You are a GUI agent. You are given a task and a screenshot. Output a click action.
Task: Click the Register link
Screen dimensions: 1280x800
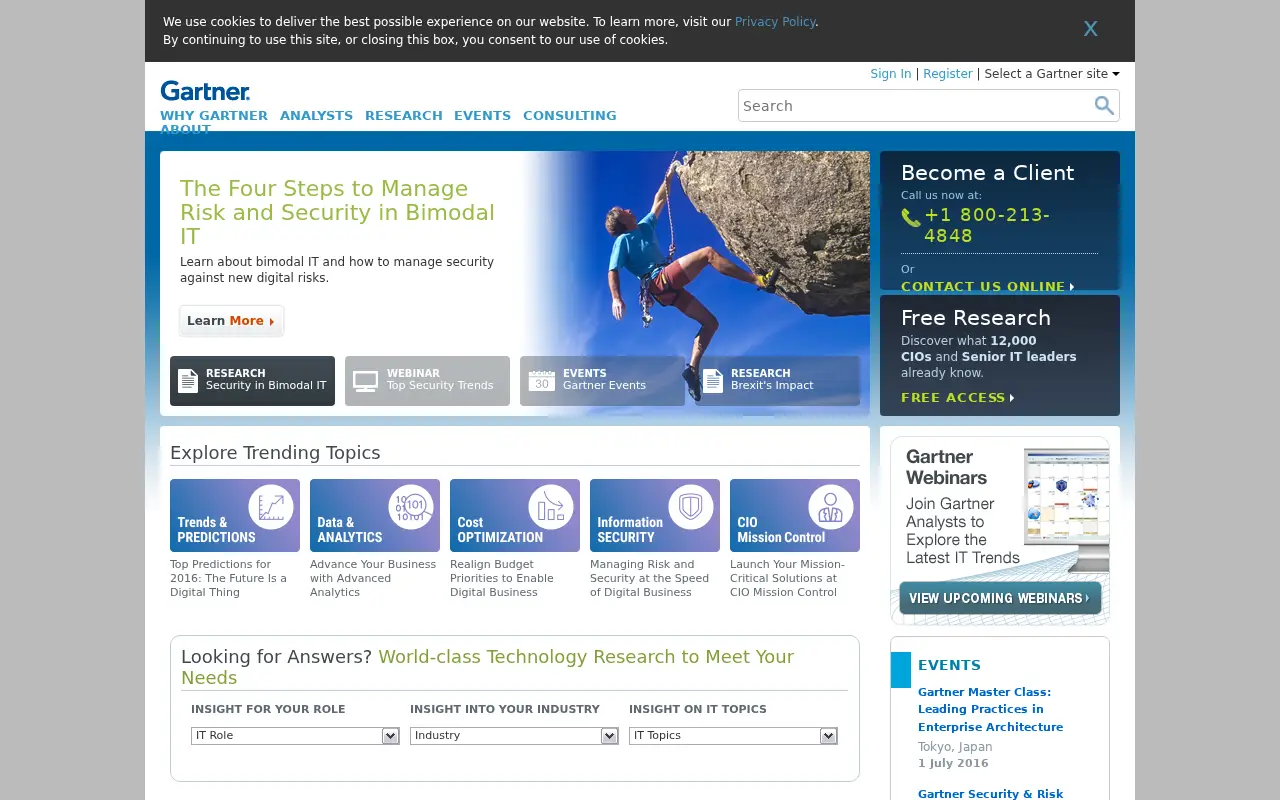pos(947,74)
